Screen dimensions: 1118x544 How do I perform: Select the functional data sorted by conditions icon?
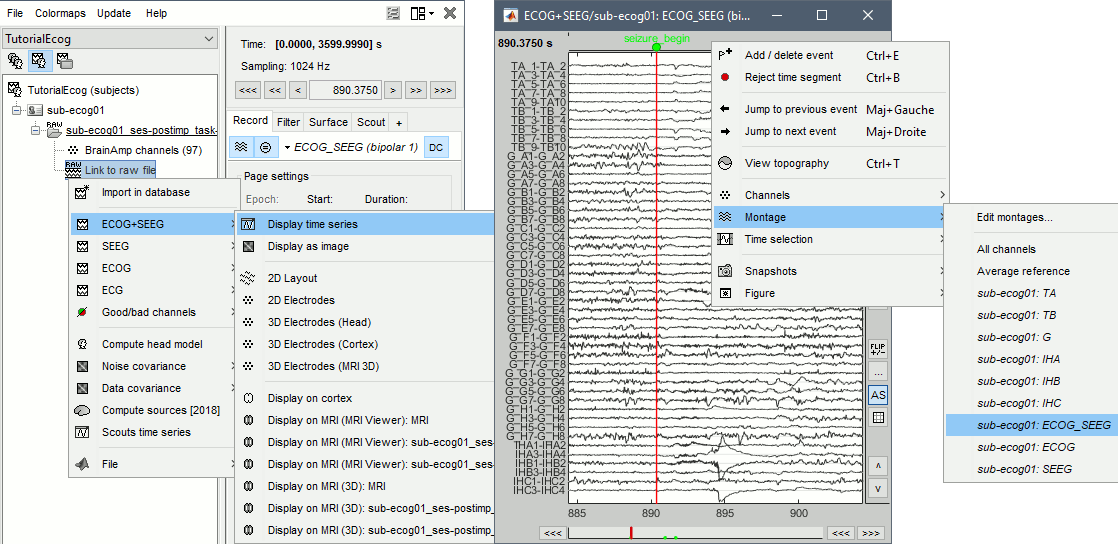[64, 61]
